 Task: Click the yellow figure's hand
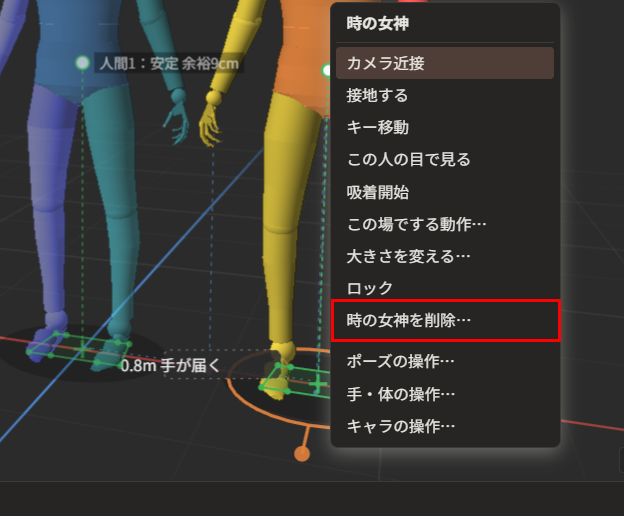coord(208,124)
